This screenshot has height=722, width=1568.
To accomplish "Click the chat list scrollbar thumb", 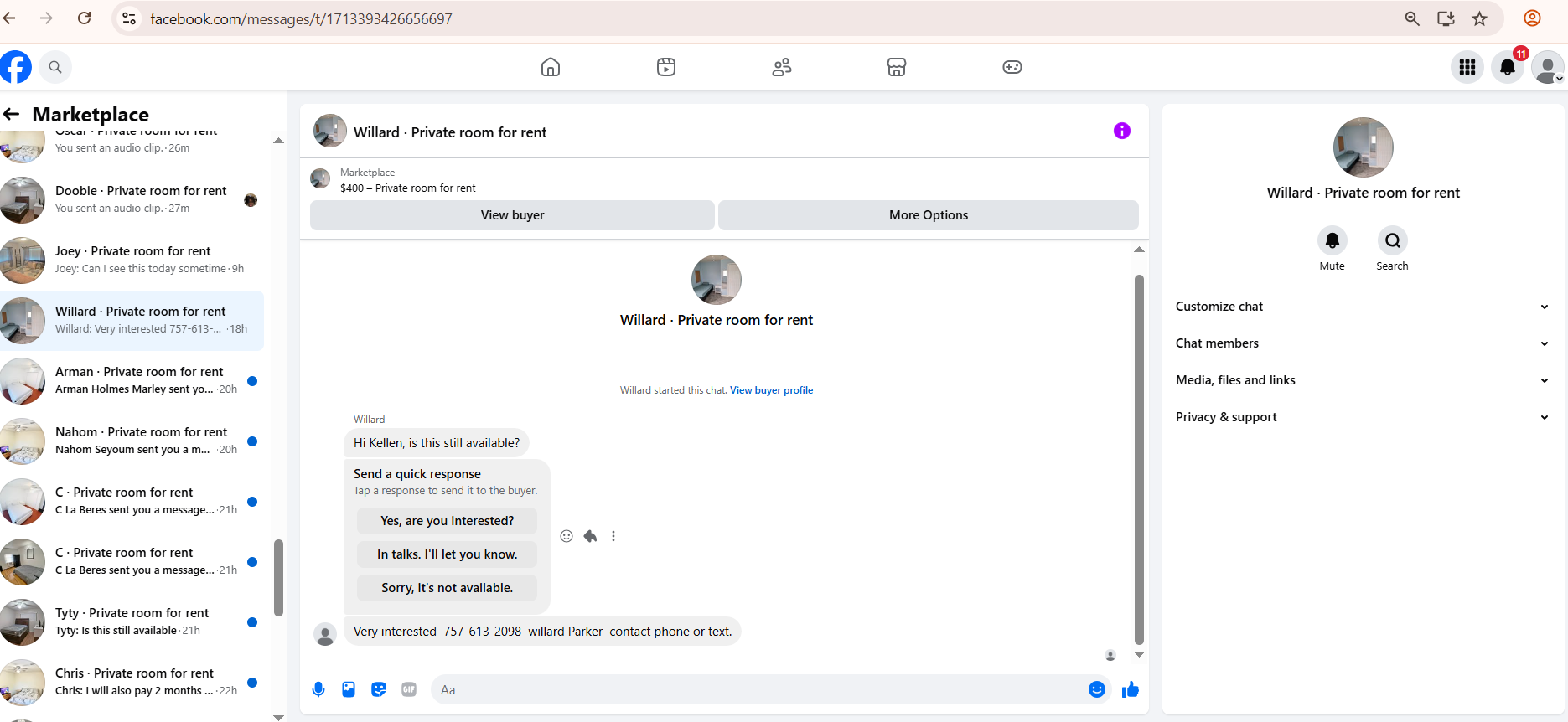I will click(x=278, y=578).
